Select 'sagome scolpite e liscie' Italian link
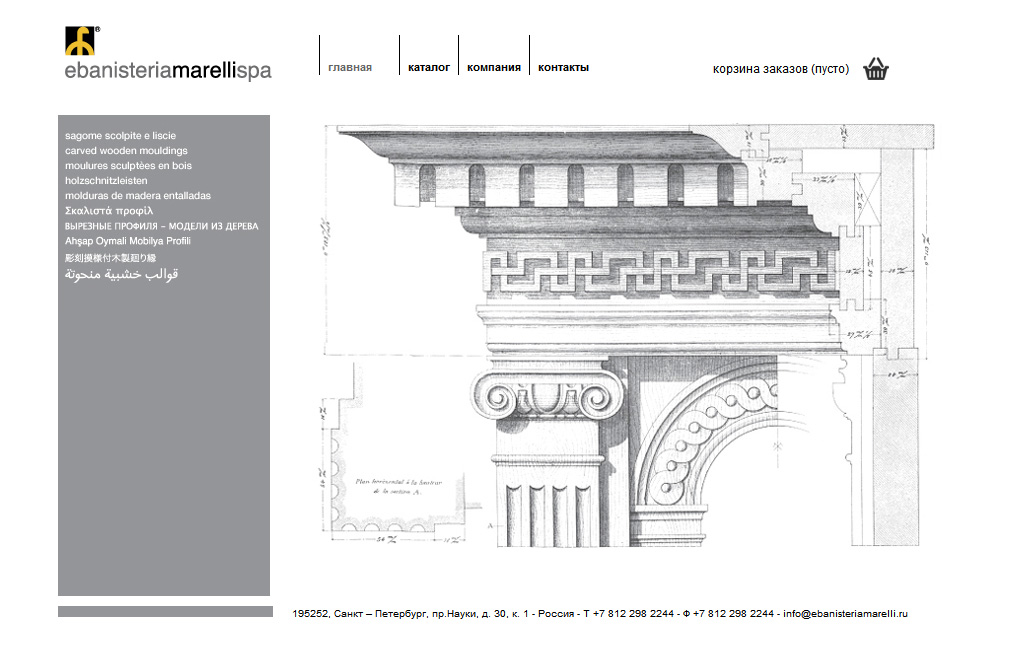1013x671 pixels. [120, 136]
